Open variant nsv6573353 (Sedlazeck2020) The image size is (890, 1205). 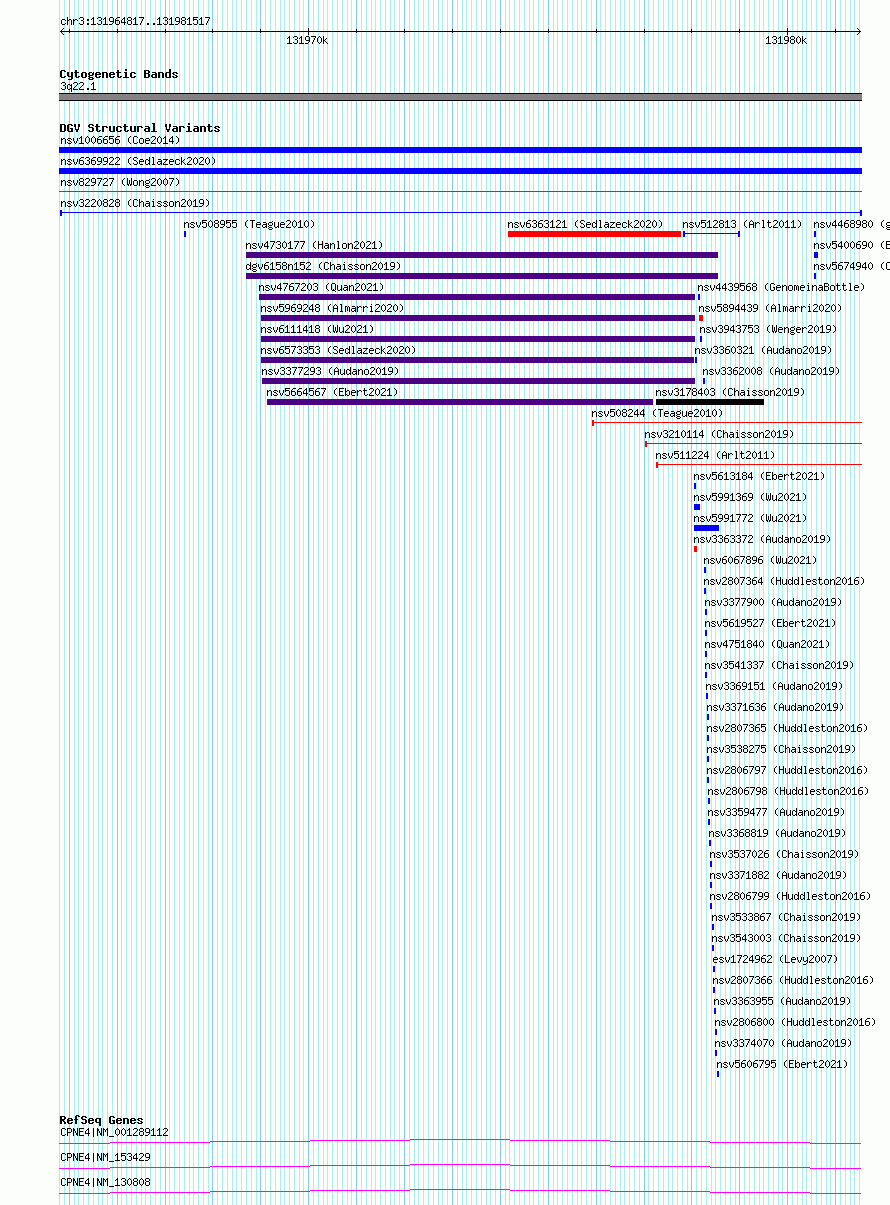[x=339, y=350]
